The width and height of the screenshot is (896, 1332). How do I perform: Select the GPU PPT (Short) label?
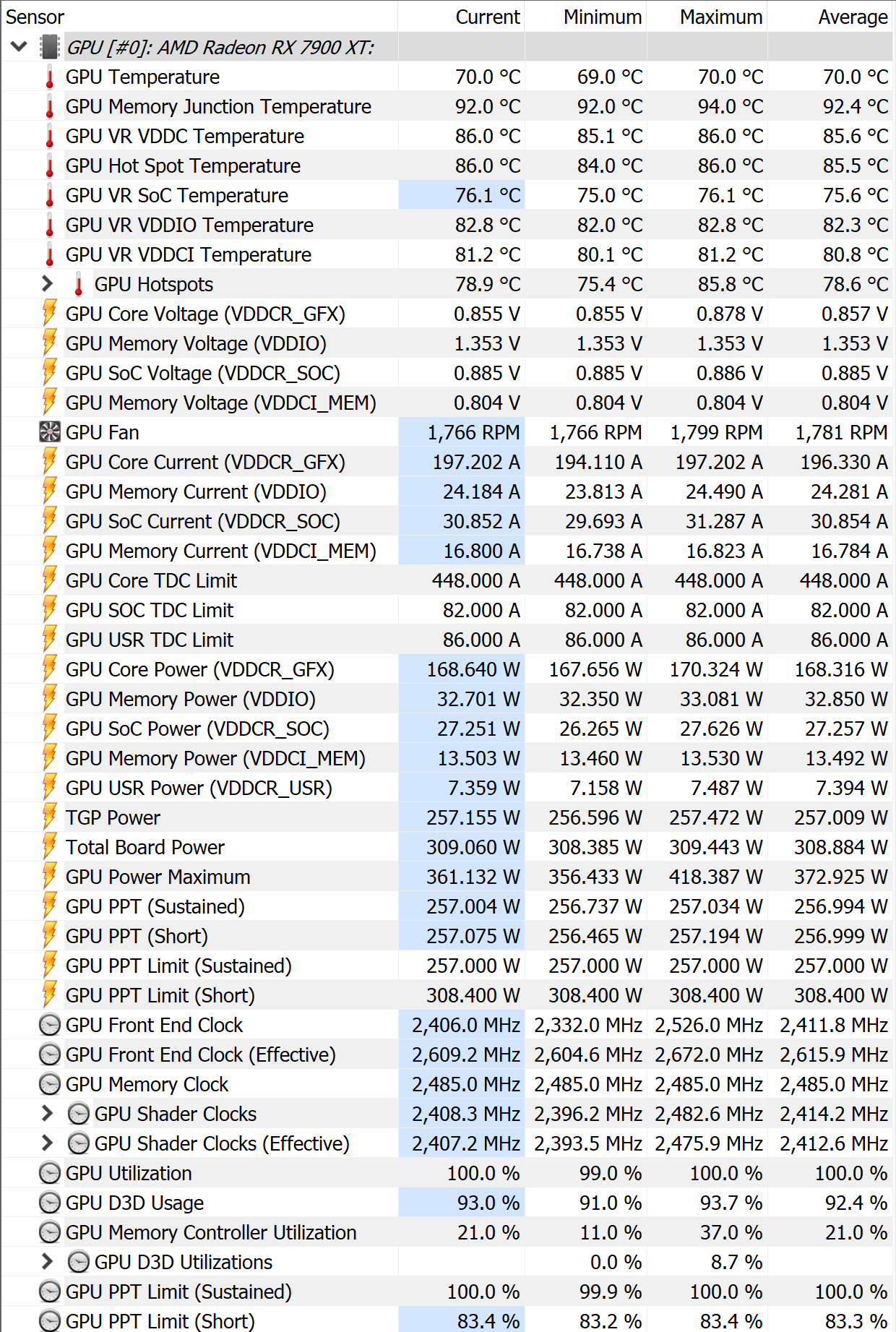(x=137, y=936)
